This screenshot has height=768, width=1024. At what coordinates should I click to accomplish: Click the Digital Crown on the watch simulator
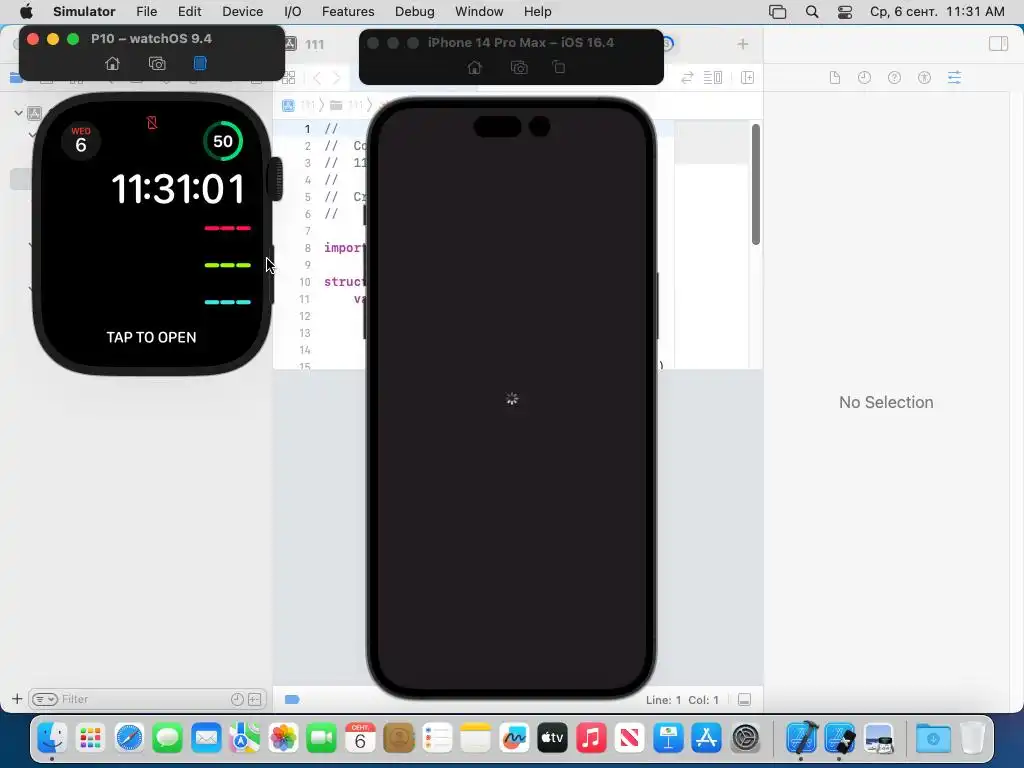pos(276,178)
